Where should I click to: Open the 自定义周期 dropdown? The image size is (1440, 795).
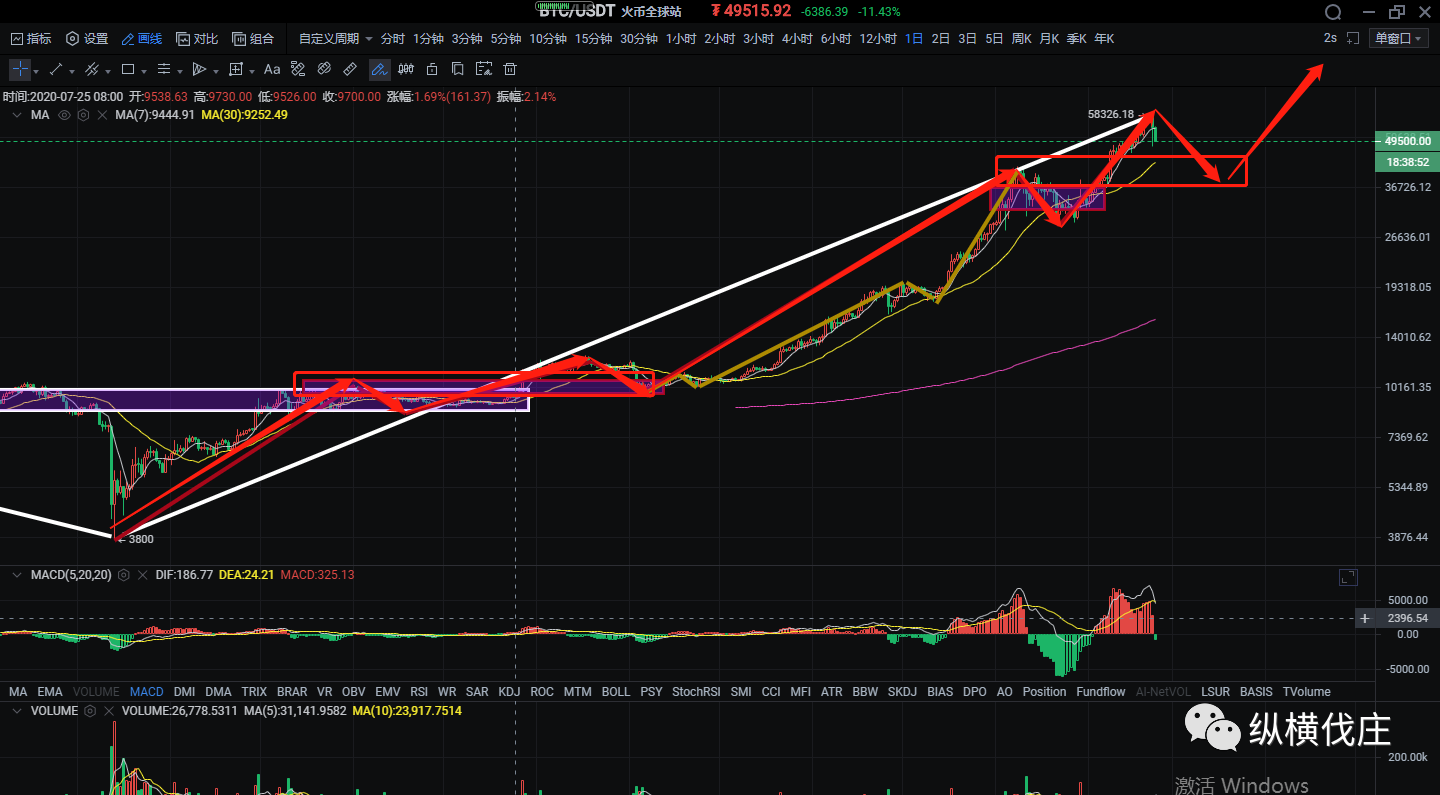[x=336, y=39]
